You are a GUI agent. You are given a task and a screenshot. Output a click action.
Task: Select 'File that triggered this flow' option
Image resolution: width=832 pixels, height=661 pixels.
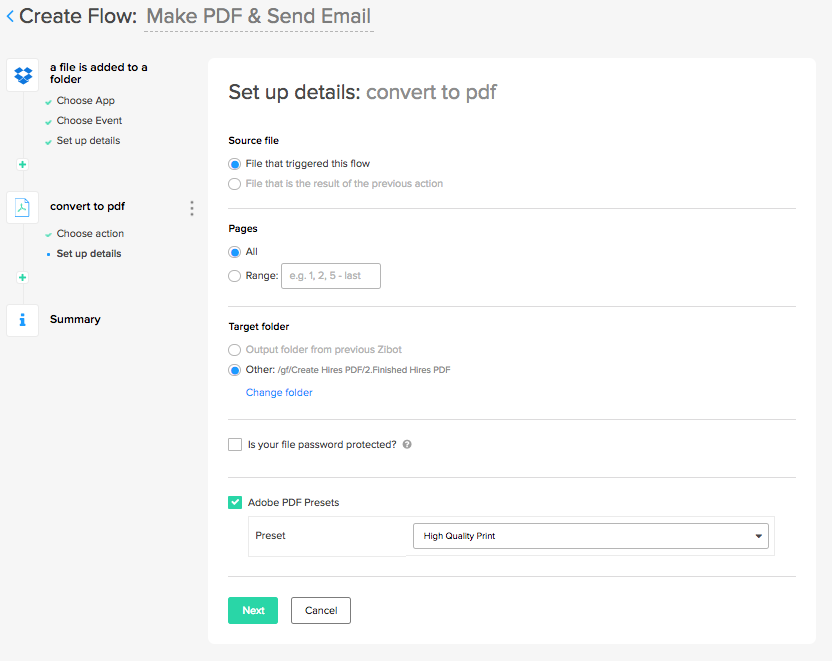pos(235,164)
